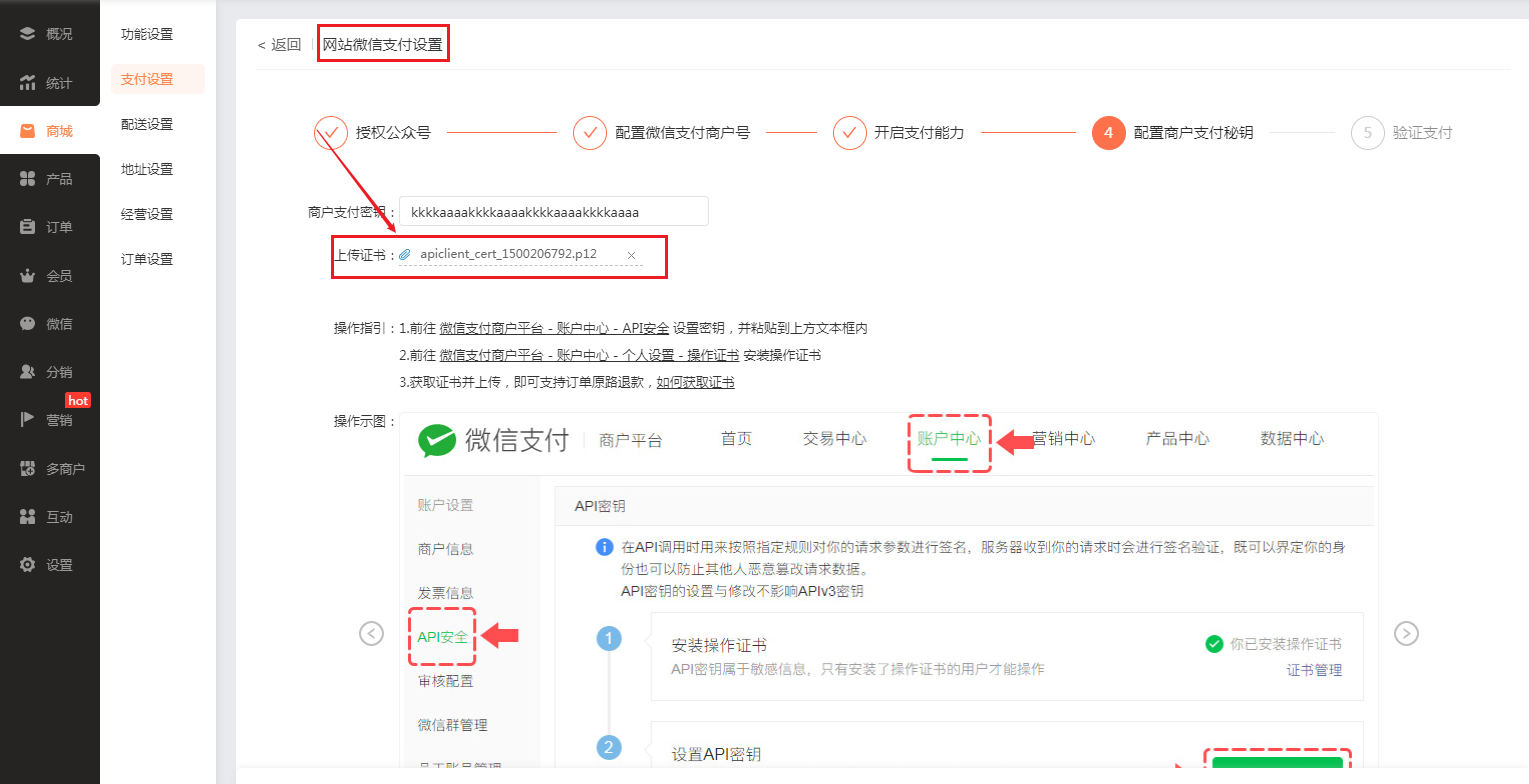
Task: Click 发票信息 in the guide image
Action: [x=445, y=593]
